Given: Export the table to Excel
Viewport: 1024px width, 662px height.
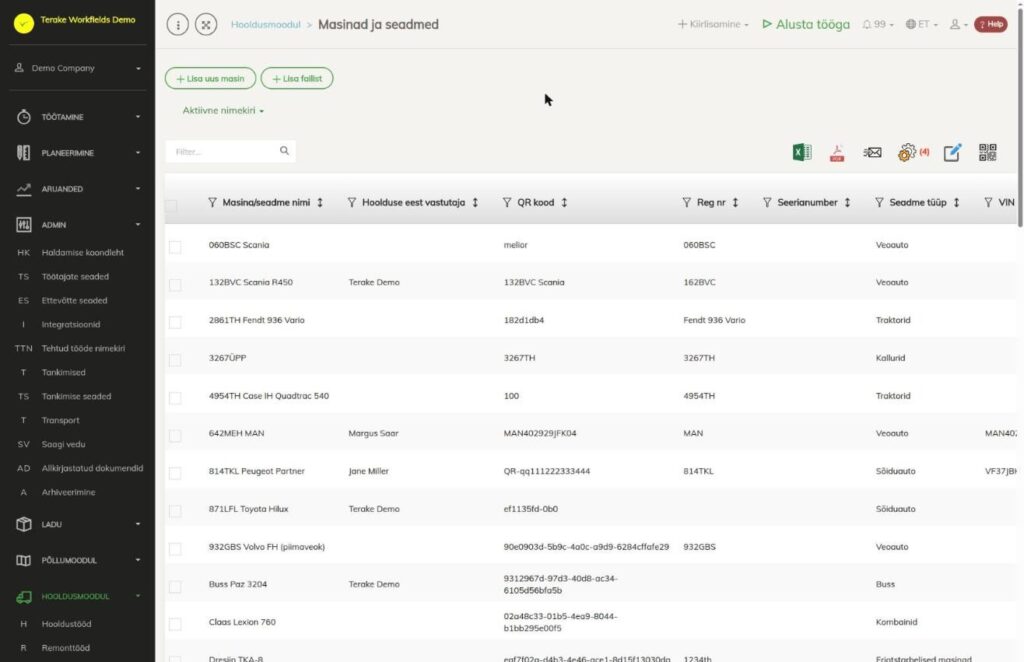Looking at the screenshot, I should 802,152.
